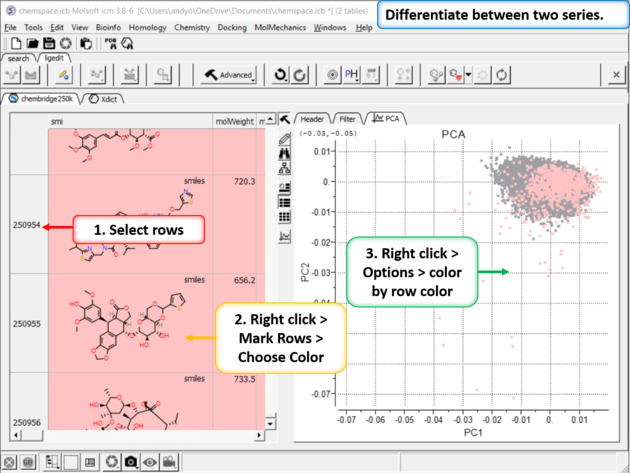
Task: Toggle the list row view icon beside table
Action: 285,201
